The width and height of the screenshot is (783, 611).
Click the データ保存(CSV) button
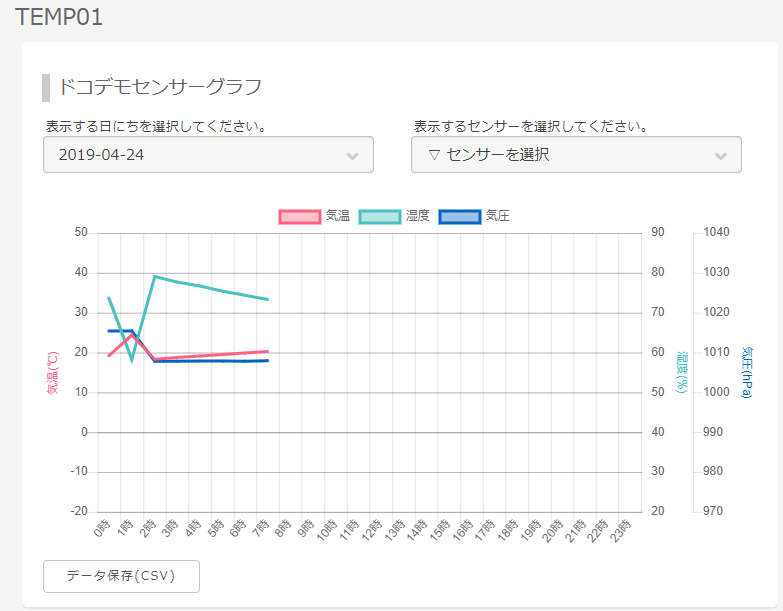(x=121, y=576)
